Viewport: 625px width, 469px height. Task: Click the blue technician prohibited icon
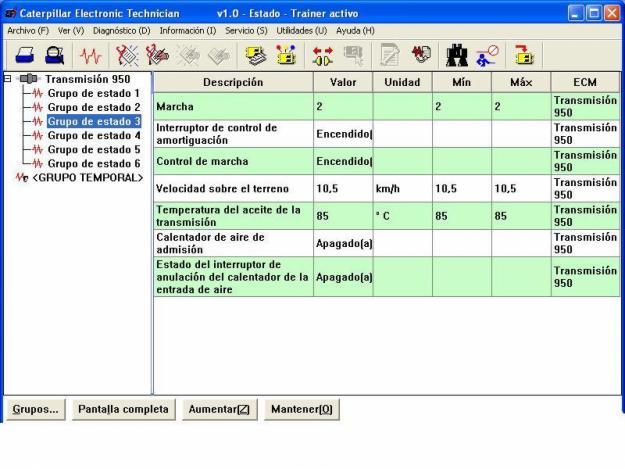pyautogui.click(x=487, y=56)
